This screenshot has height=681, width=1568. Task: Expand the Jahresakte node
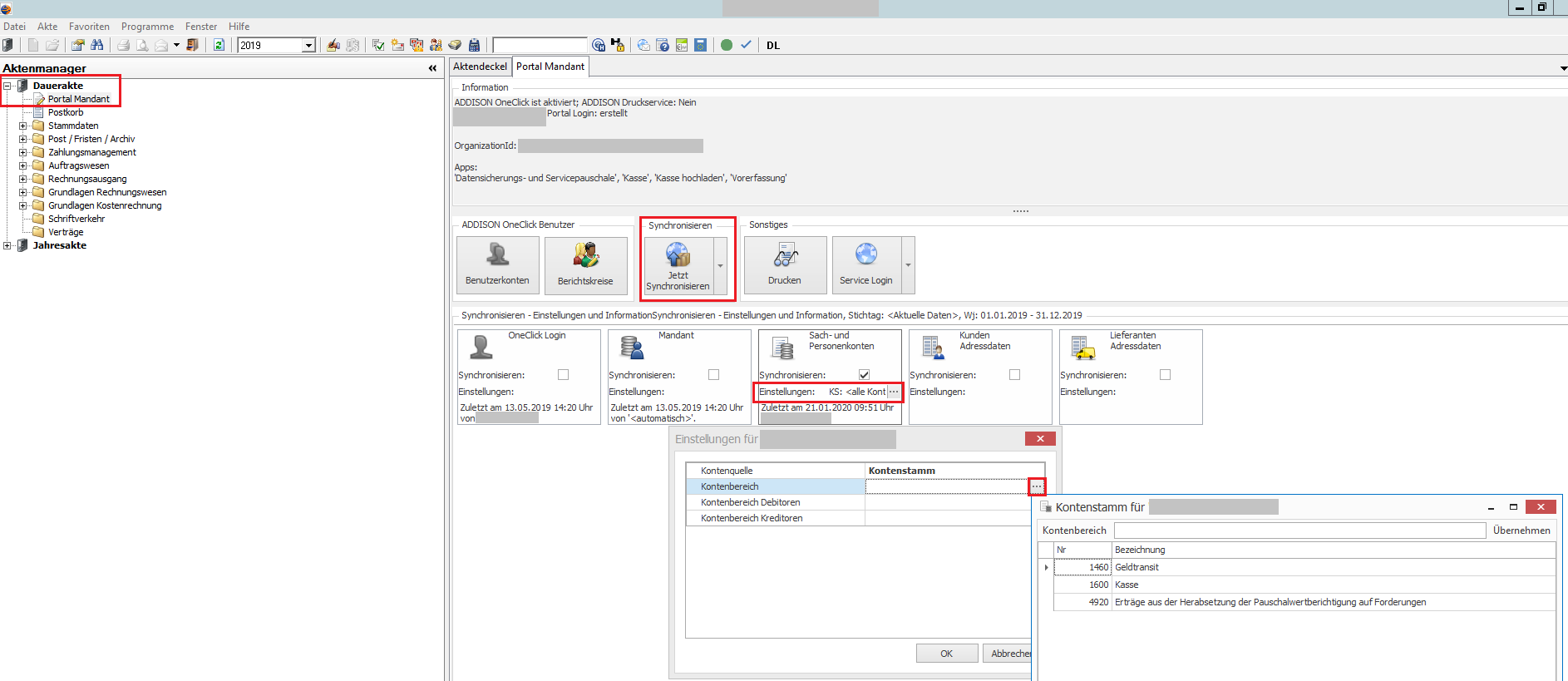(7, 245)
